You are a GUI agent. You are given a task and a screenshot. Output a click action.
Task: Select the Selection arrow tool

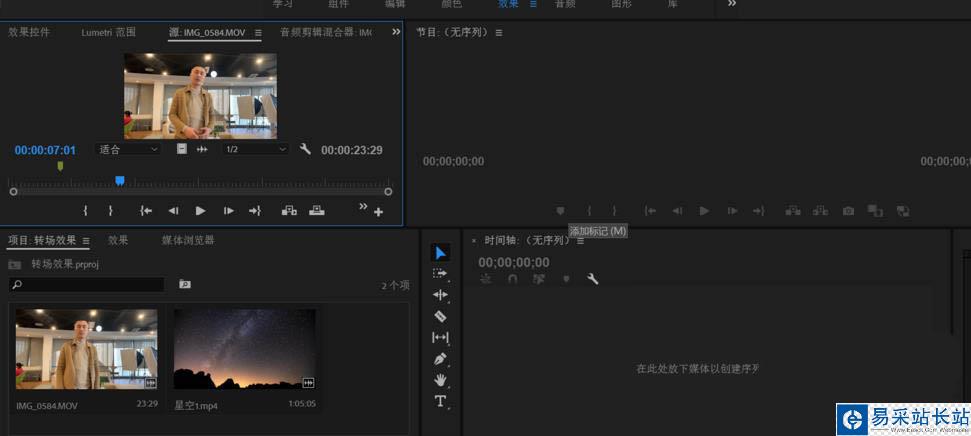click(x=440, y=253)
